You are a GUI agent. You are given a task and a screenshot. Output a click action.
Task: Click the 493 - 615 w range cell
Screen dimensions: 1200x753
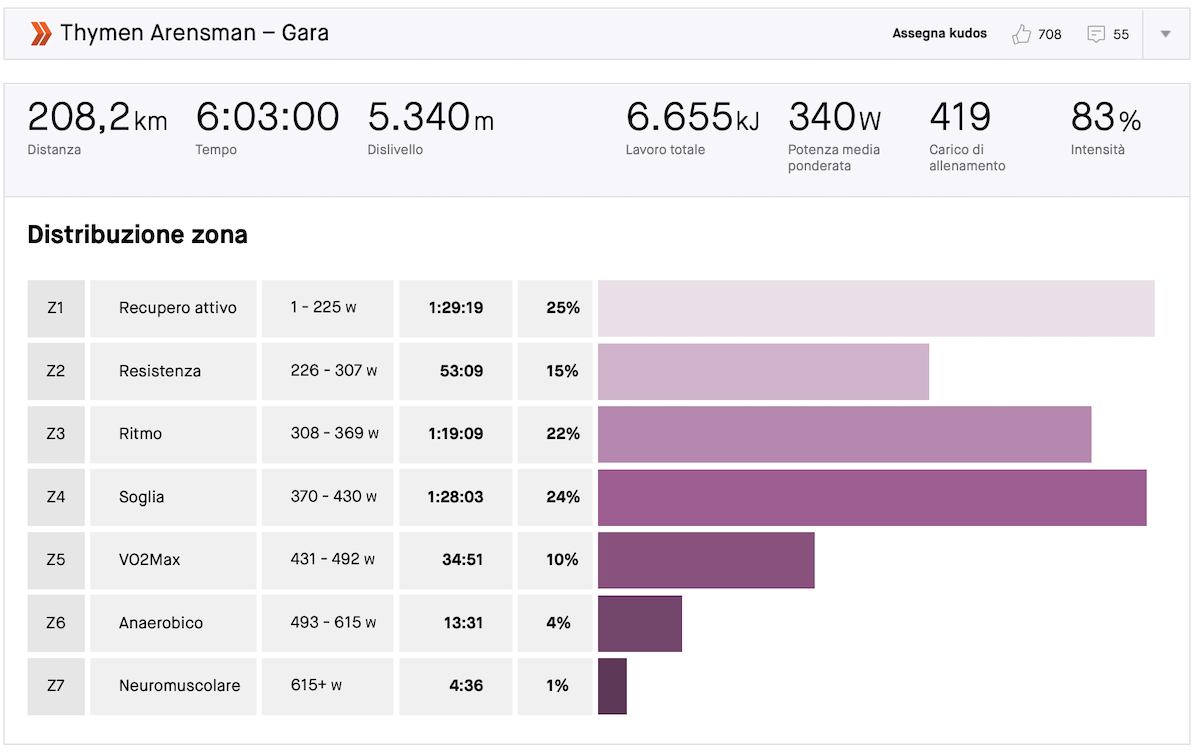point(328,623)
